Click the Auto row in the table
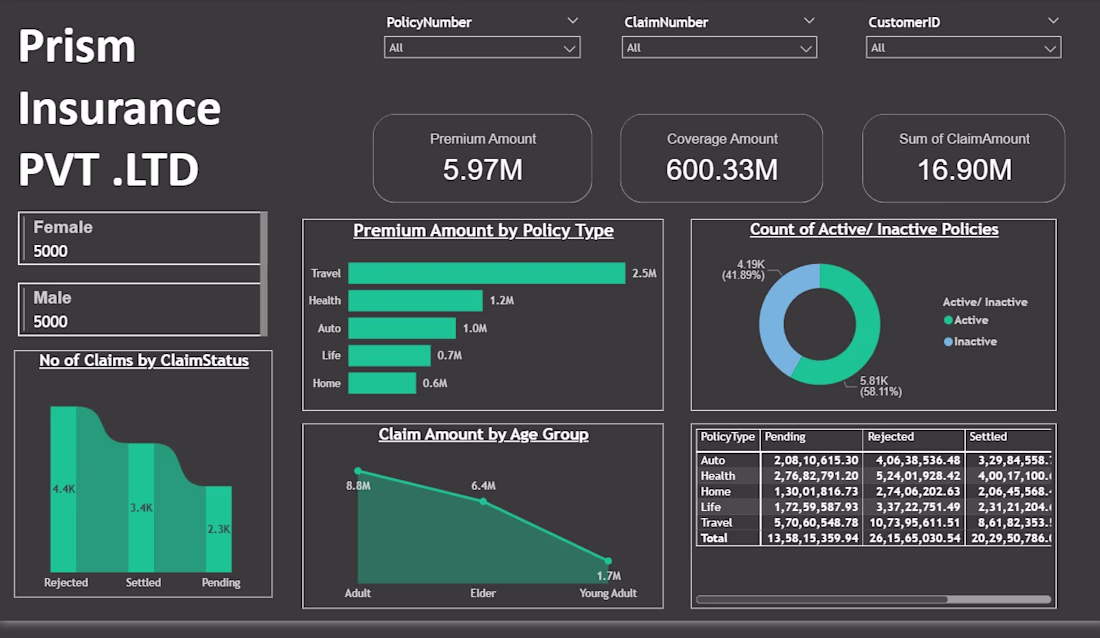1100x638 pixels. click(874, 460)
